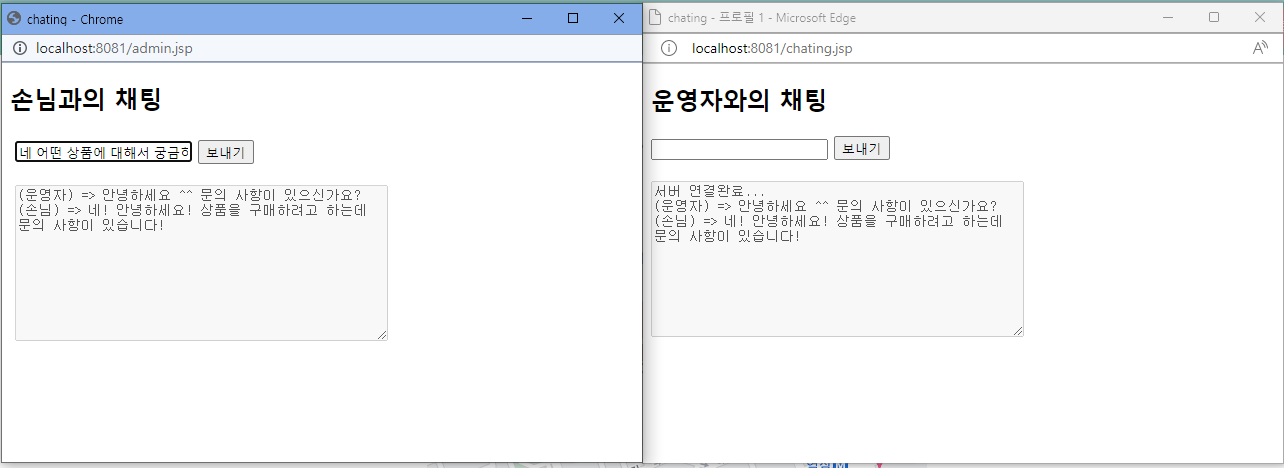Focus the empty message input in the Edge window
This screenshot has height=468, width=1284.
tap(739, 149)
